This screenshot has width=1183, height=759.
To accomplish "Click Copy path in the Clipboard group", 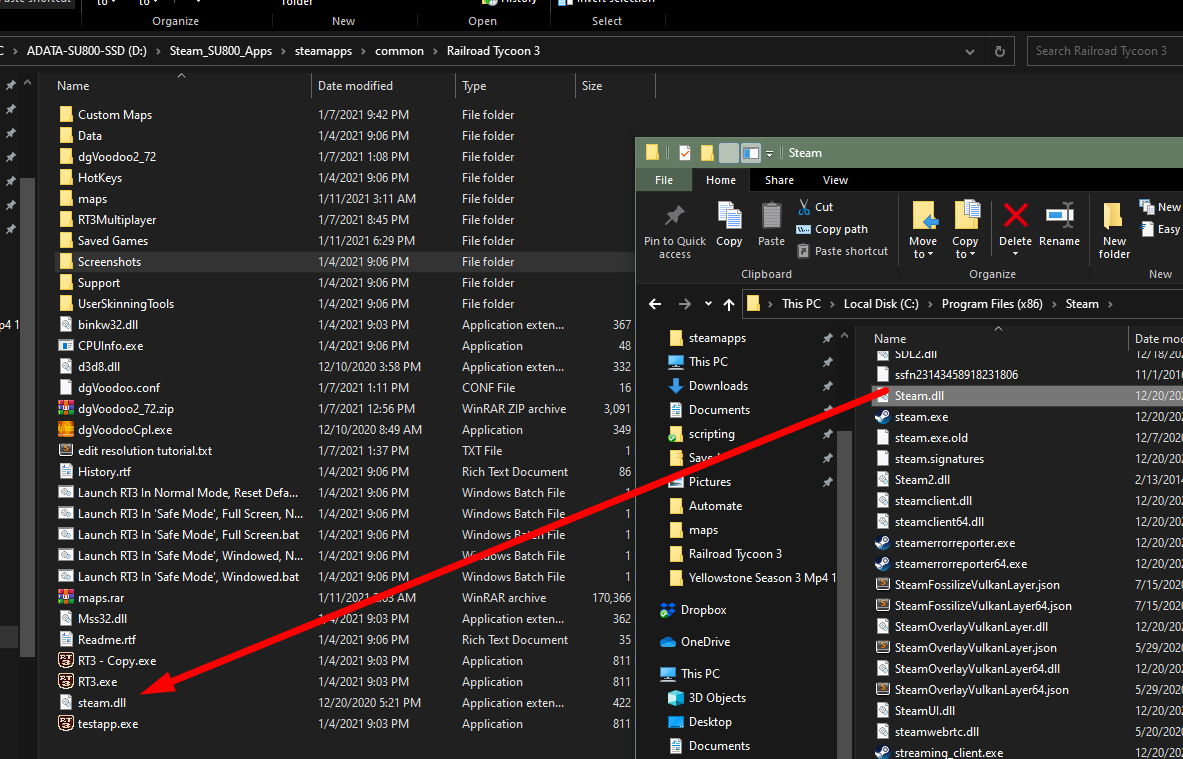I will coord(832,229).
